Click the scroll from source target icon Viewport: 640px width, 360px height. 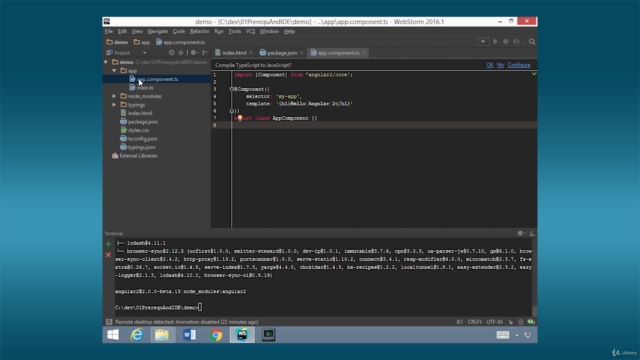(171, 53)
